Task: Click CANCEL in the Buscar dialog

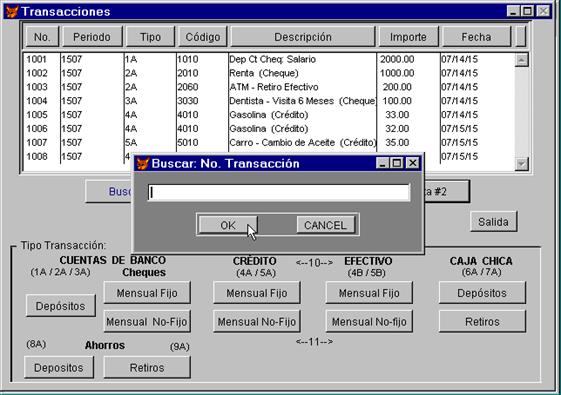Action: point(325,225)
